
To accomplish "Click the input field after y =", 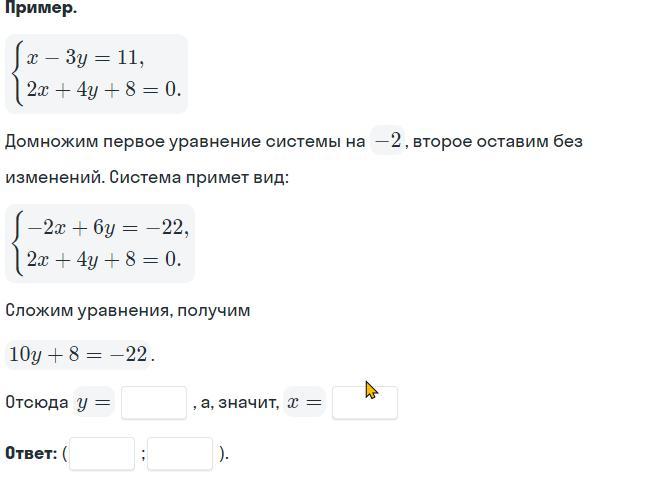I will [x=154, y=403].
